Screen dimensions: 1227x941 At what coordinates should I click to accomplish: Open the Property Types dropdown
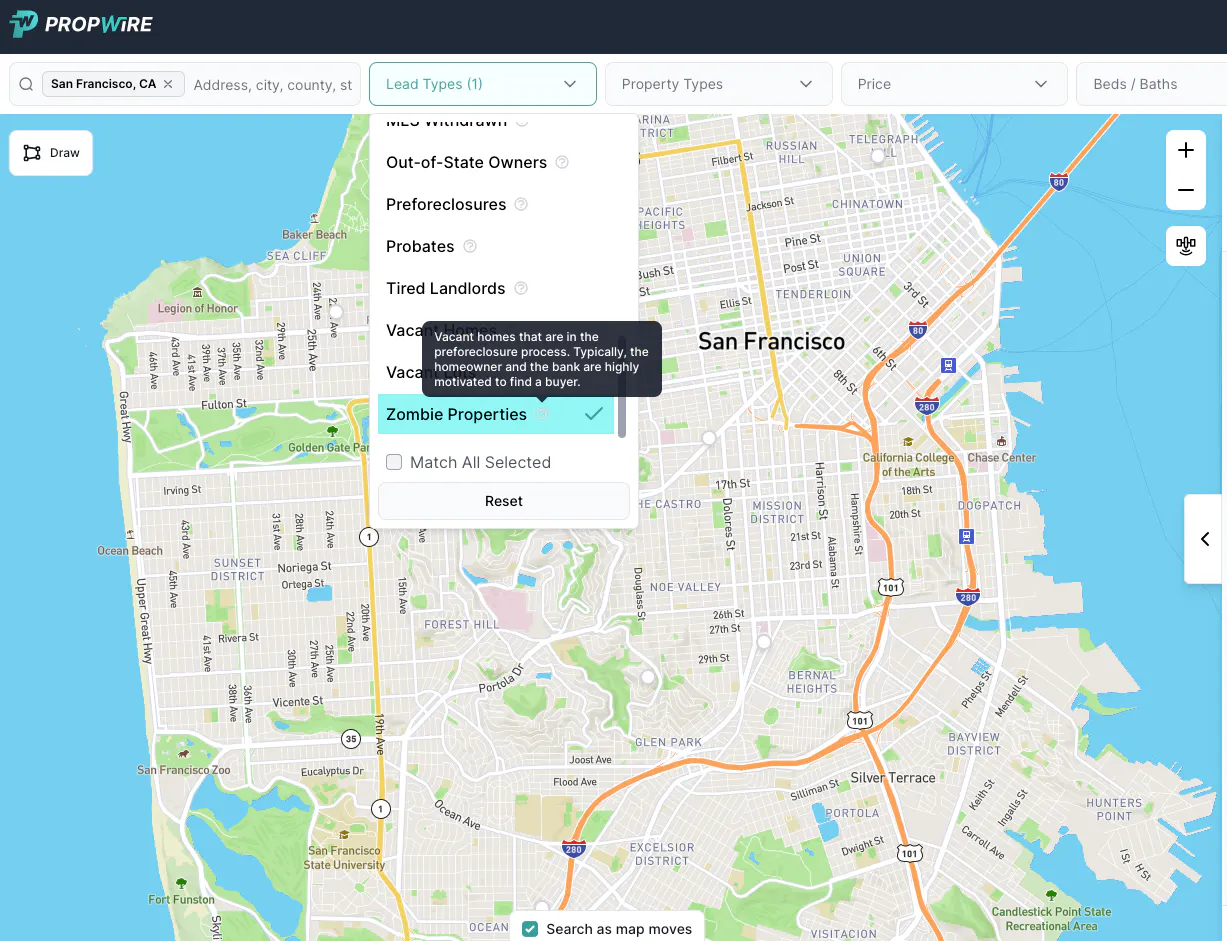(x=718, y=84)
